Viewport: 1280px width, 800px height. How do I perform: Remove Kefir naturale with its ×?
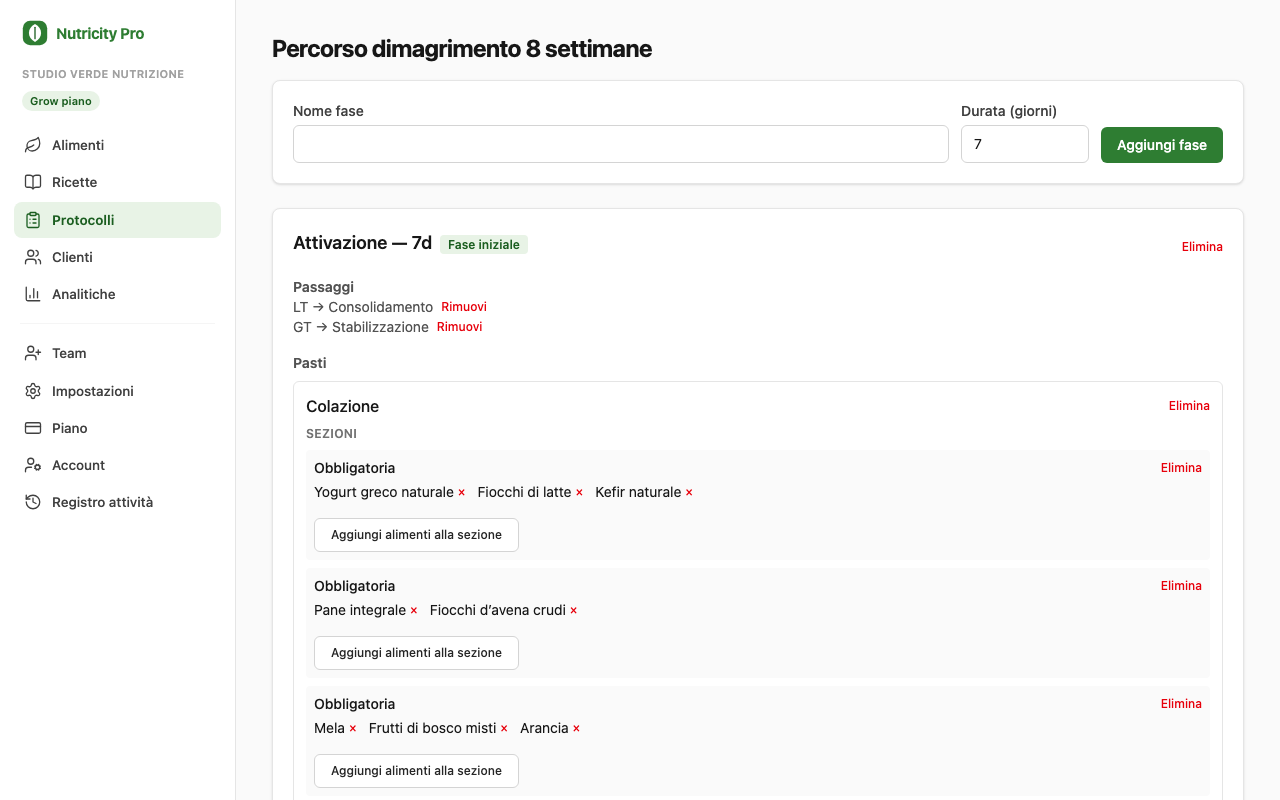[689, 493]
